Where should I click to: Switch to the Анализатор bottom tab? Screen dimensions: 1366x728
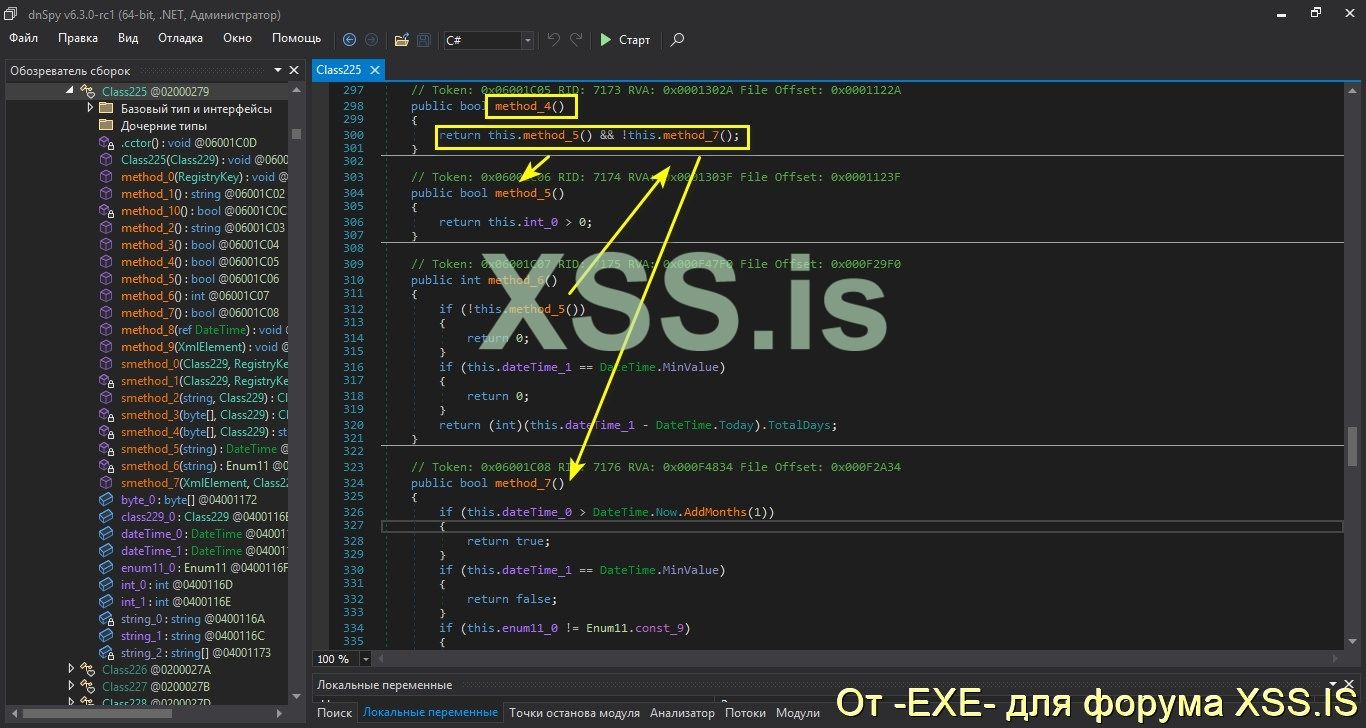pos(682,713)
